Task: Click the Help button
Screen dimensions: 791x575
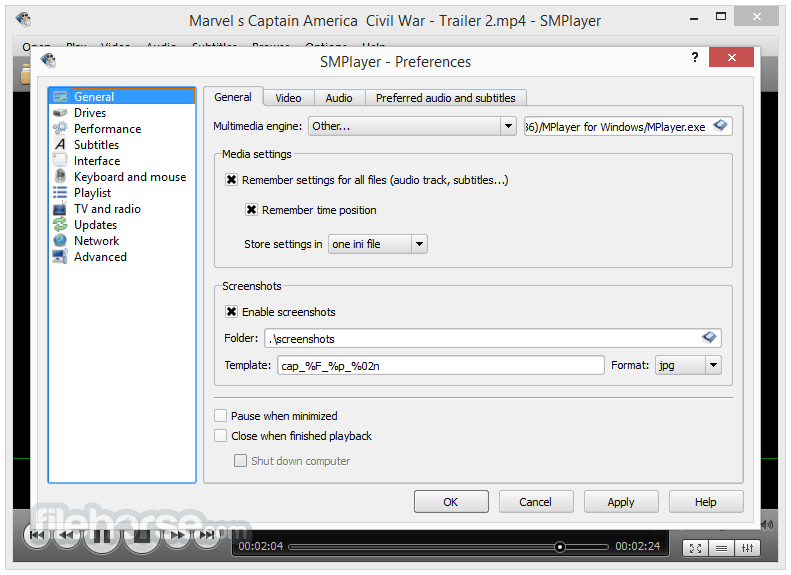Action: click(x=706, y=502)
